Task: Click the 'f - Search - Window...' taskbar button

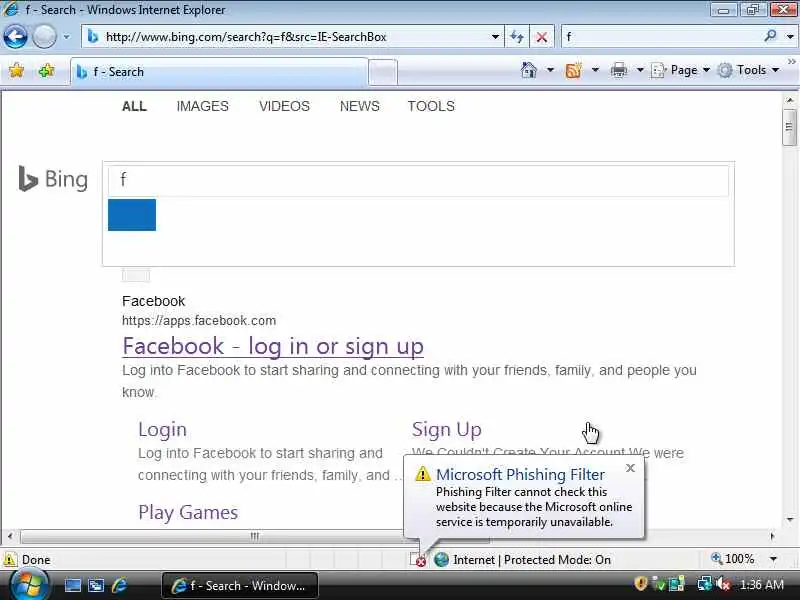Action: pyautogui.click(x=240, y=585)
